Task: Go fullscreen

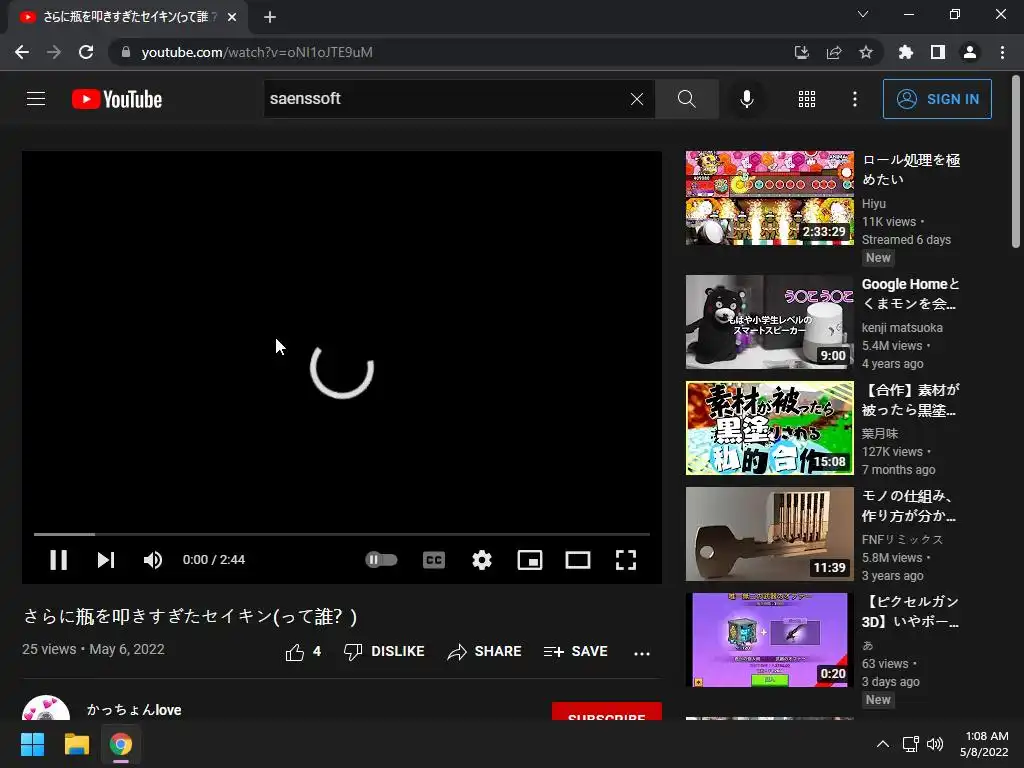Action: (626, 560)
